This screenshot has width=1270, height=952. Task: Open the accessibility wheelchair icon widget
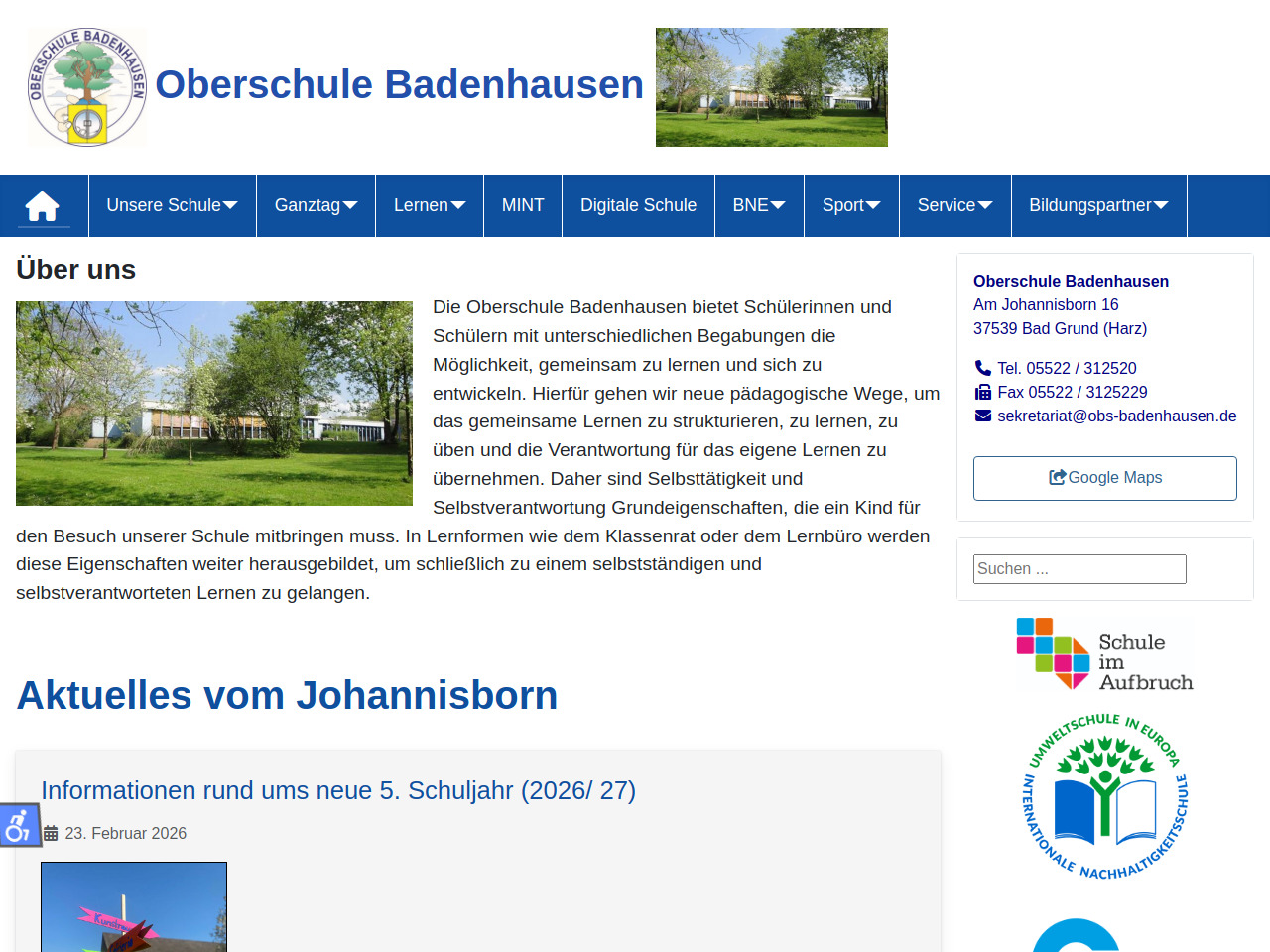[19, 825]
